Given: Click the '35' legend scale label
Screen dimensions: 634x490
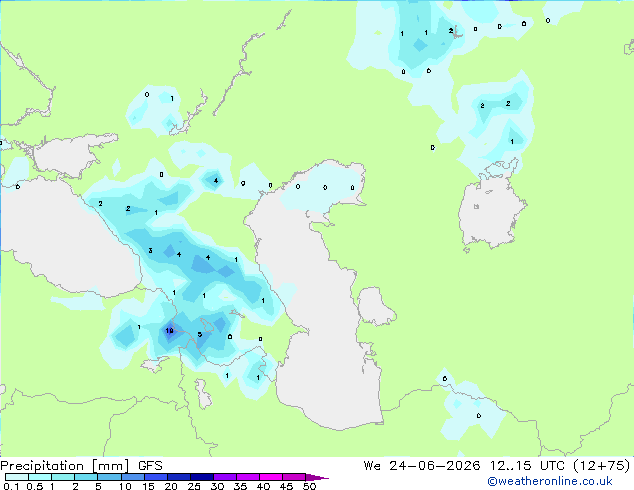Looking at the screenshot, I should coord(240,486).
